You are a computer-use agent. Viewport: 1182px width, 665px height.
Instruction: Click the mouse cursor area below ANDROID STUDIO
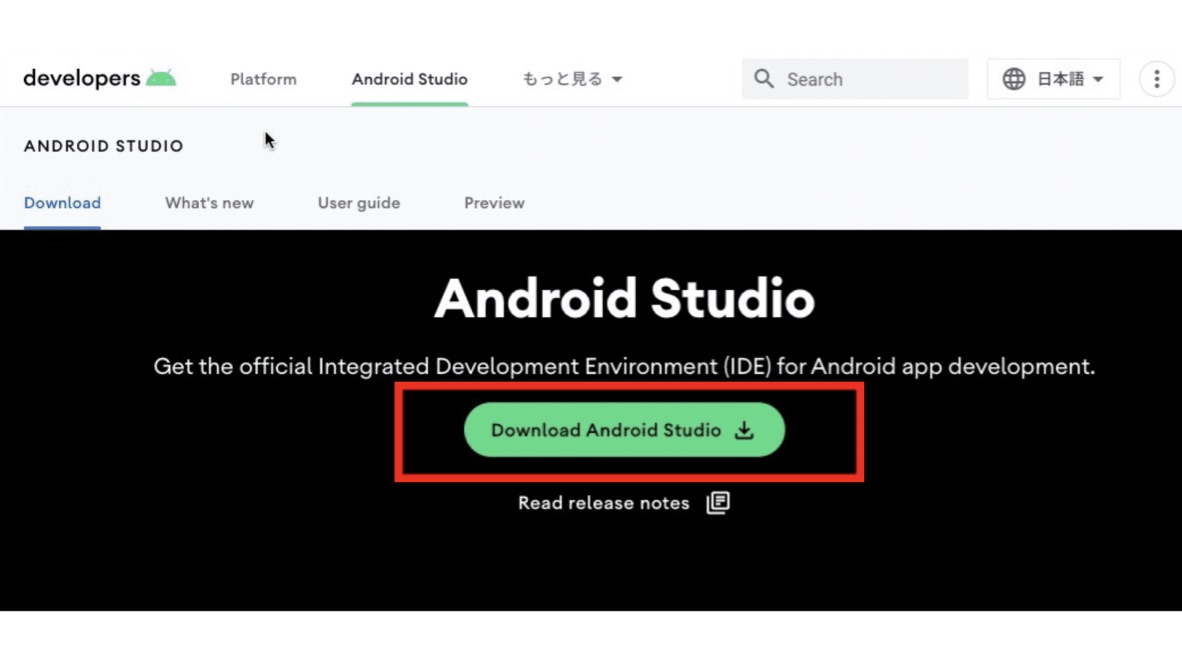[268, 140]
